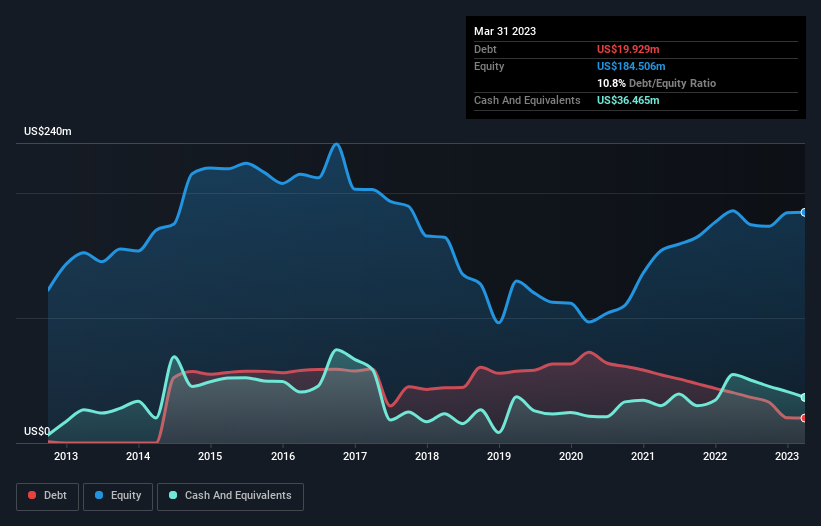The image size is (821, 526).
Task: Click the US$240m y-axis label
Action: pyautogui.click(x=48, y=131)
